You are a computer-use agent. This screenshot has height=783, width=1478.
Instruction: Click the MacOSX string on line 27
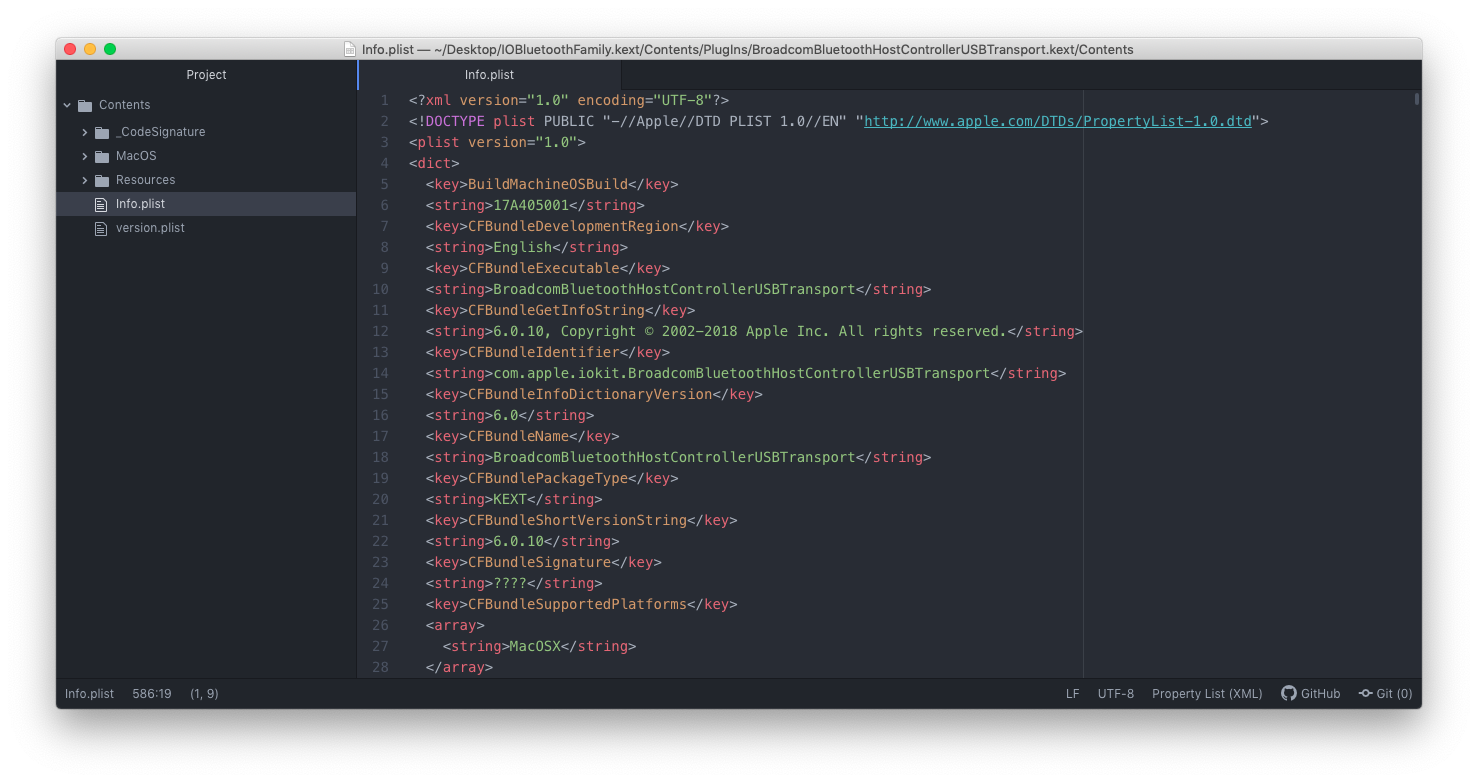[535, 646]
